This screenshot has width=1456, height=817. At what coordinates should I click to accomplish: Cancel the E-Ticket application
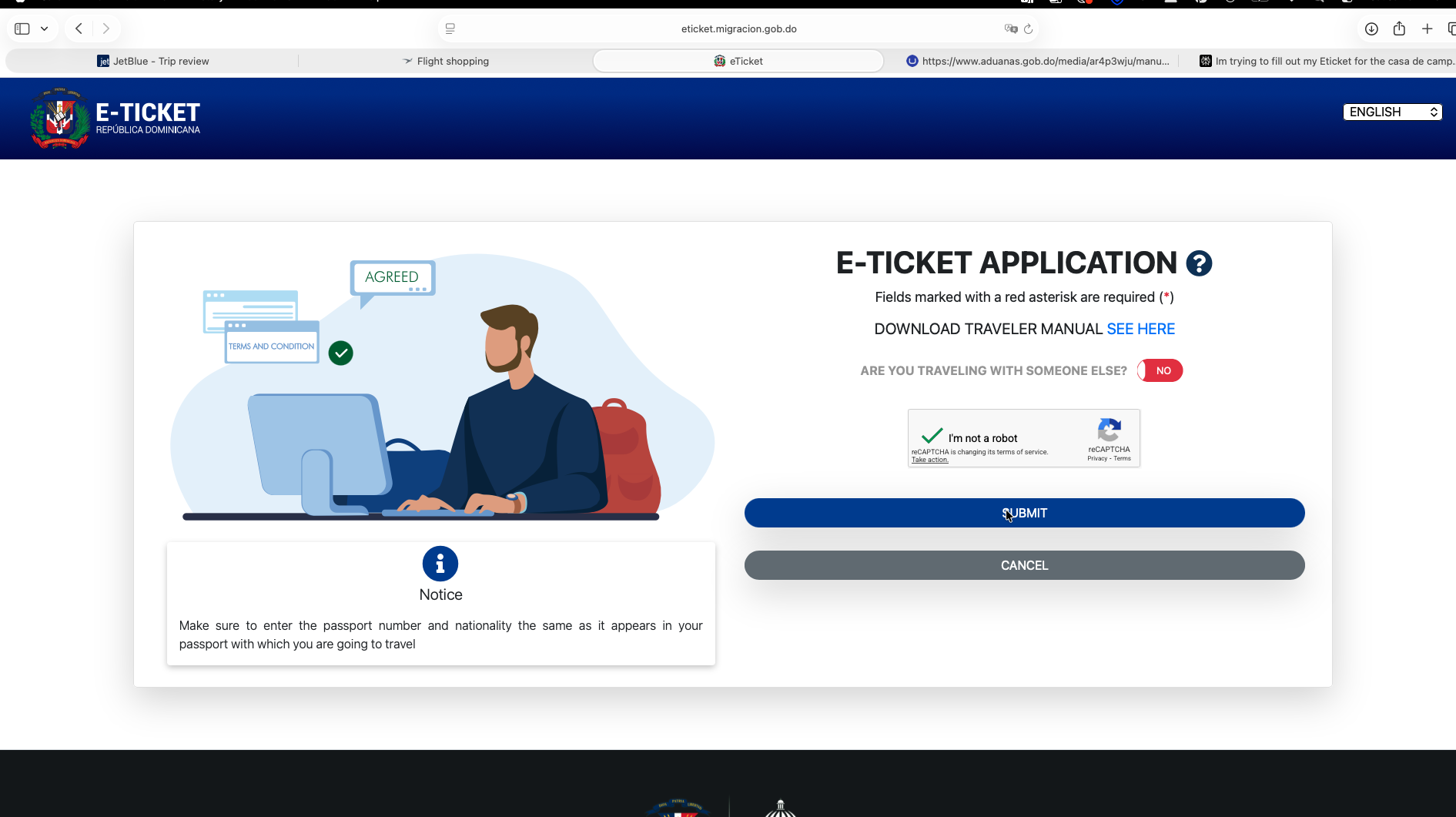[x=1024, y=564]
